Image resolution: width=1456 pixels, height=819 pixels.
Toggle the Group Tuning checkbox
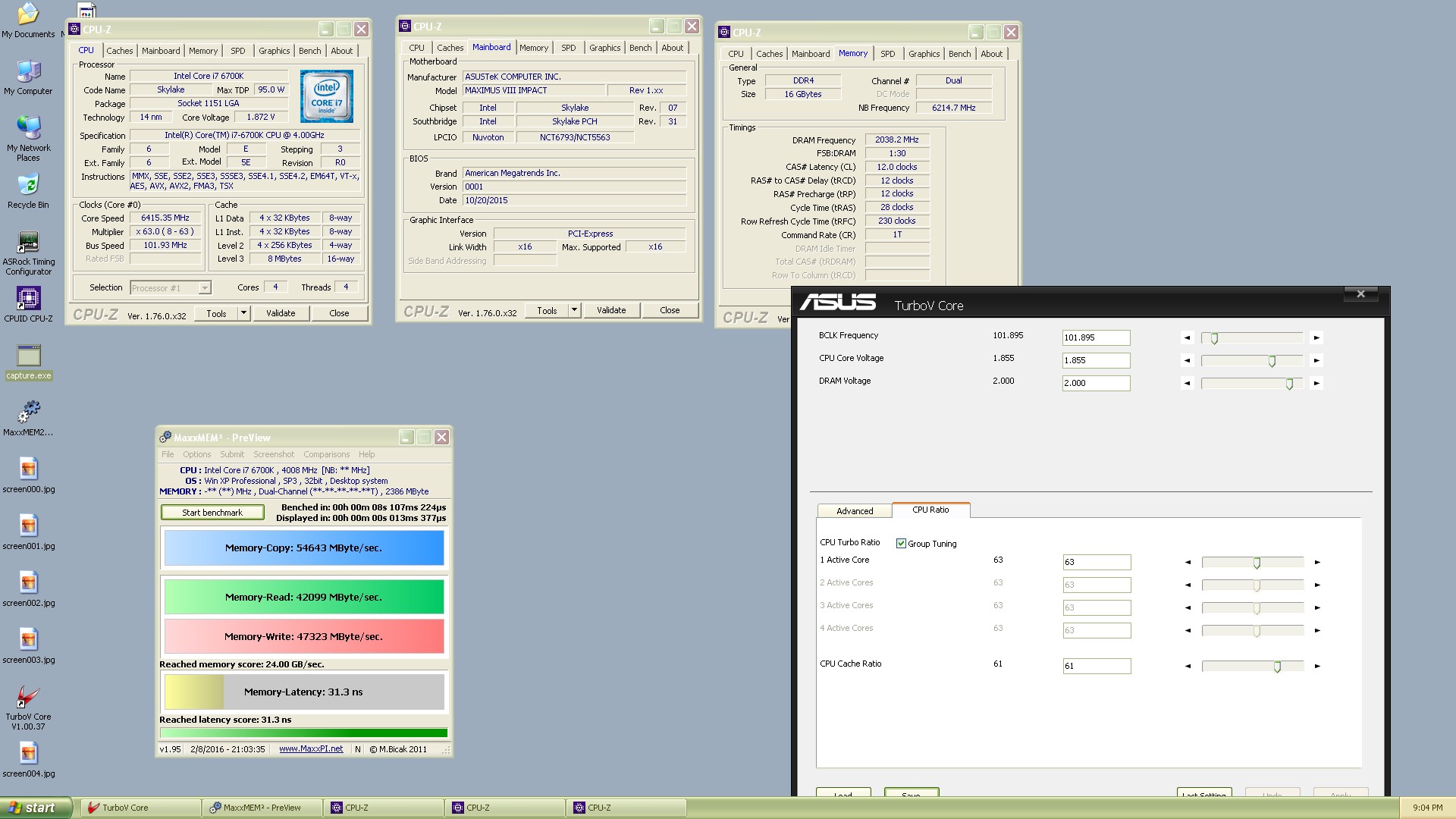(x=901, y=543)
